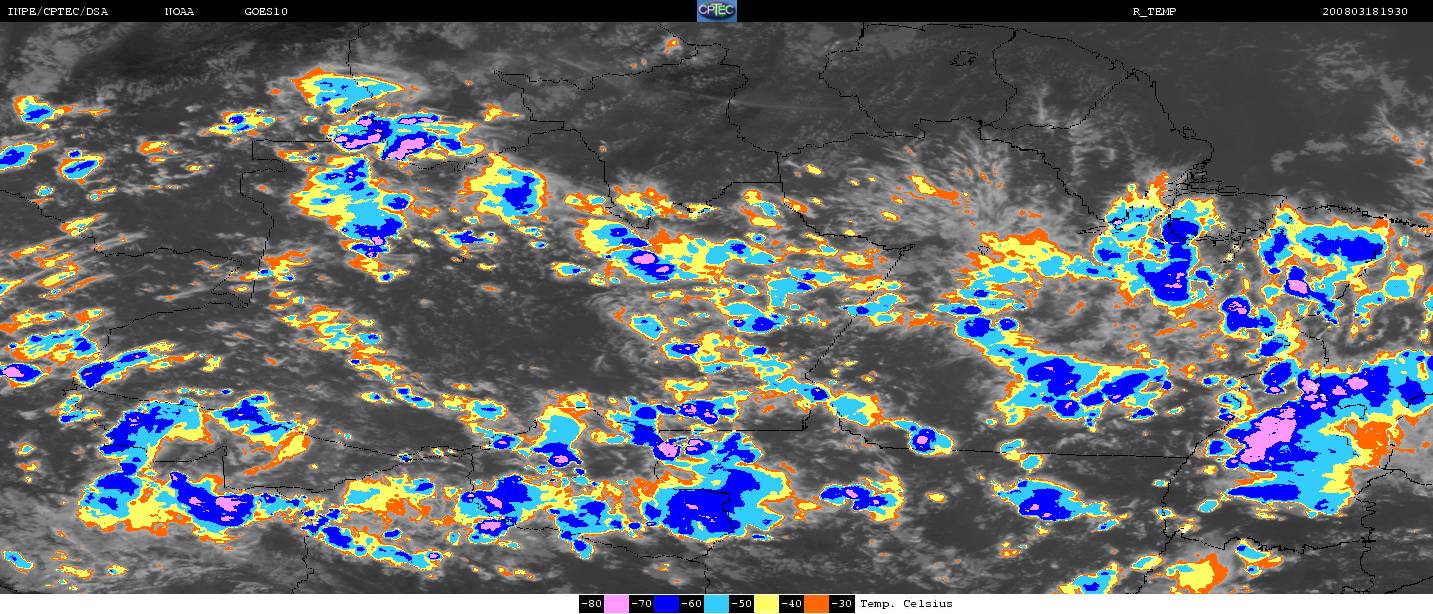Click the -60 legend value
1433x614 pixels.
point(691,604)
